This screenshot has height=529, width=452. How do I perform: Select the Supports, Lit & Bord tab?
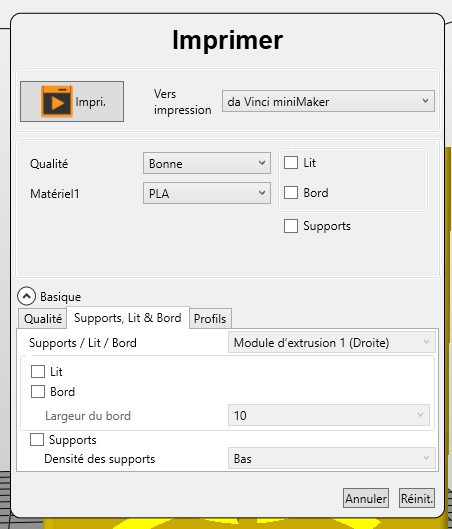[128, 318]
